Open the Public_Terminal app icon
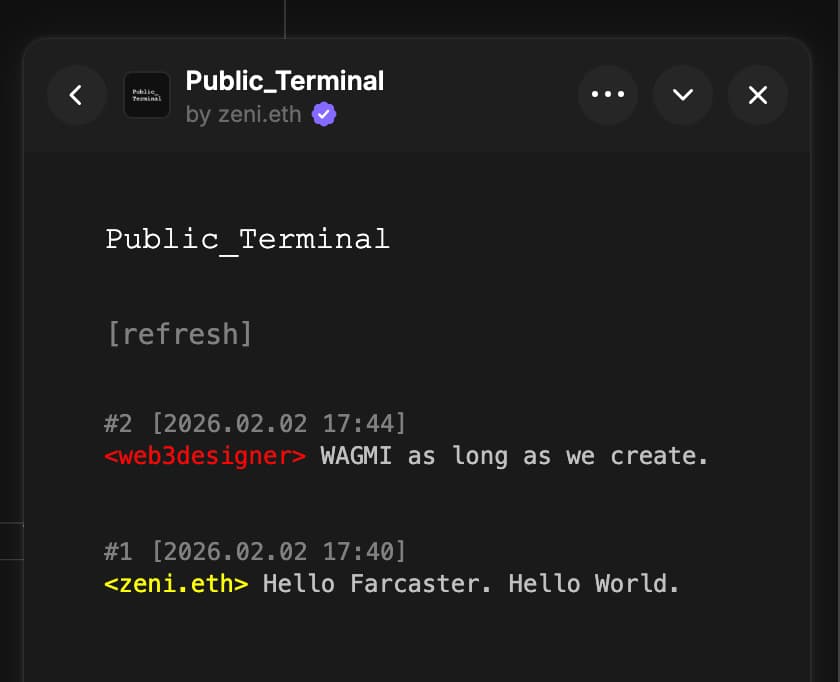The width and height of the screenshot is (840, 682). (146, 95)
